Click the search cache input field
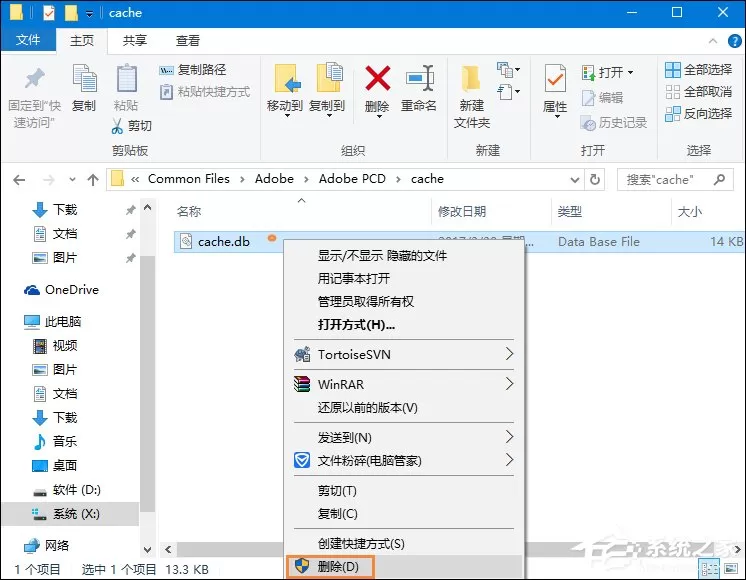 [675, 180]
